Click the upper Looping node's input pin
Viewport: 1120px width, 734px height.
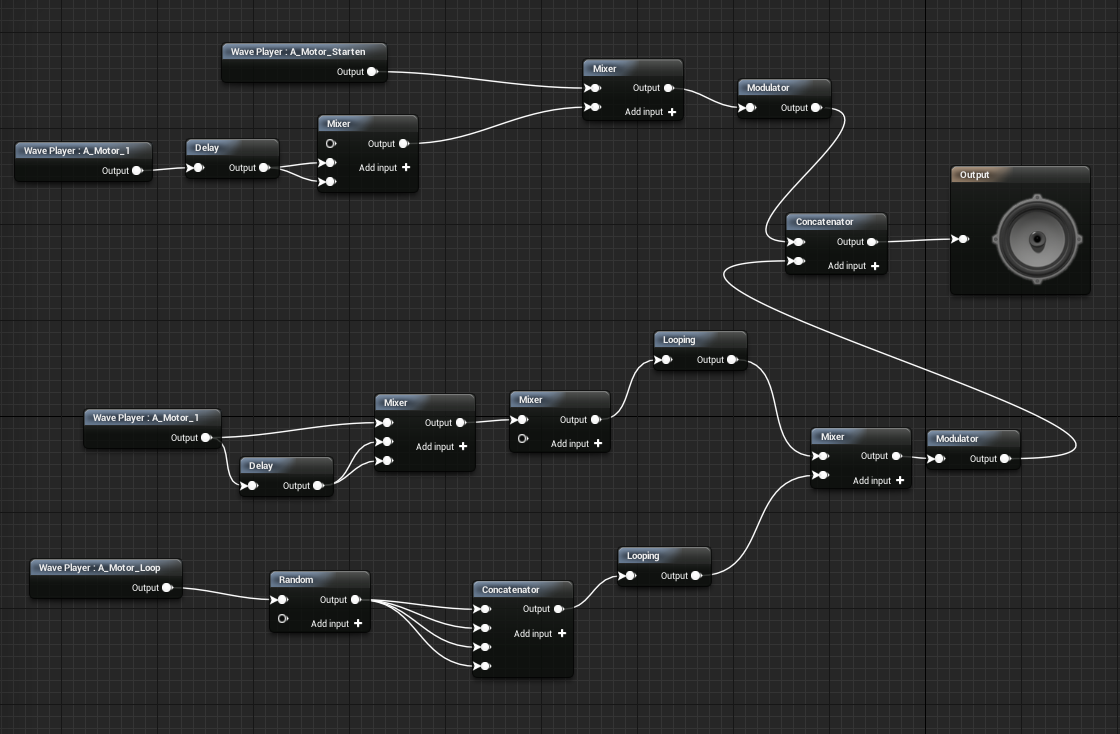pos(664,360)
